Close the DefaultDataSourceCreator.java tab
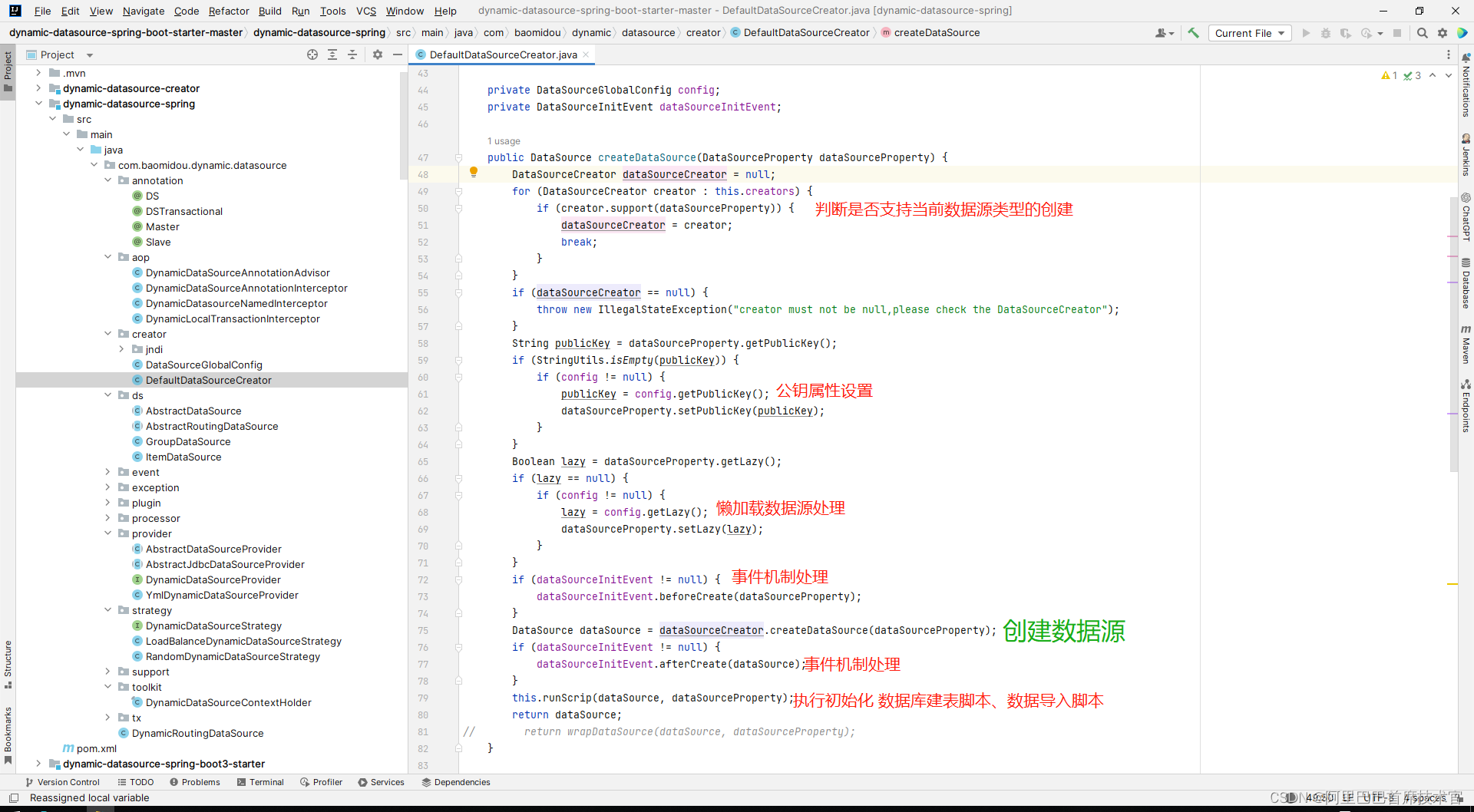The width and height of the screenshot is (1474, 812). tap(586, 54)
